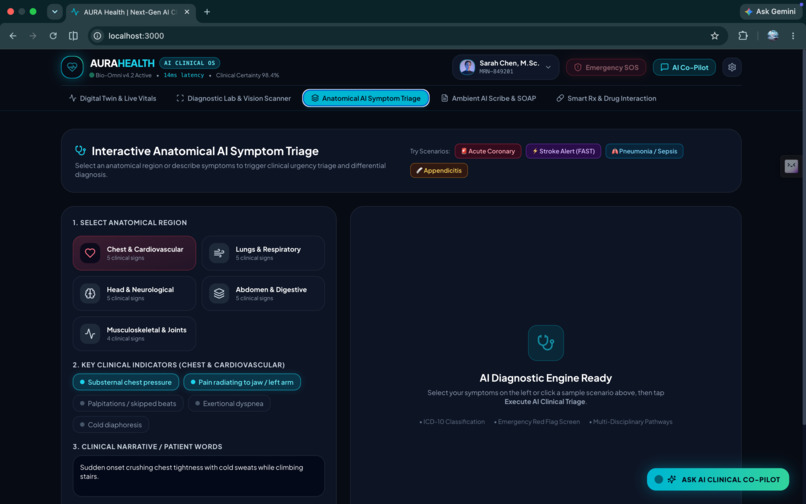This screenshot has width=806, height=504.
Task: Open a new browser tab
Action: pos(207,12)
